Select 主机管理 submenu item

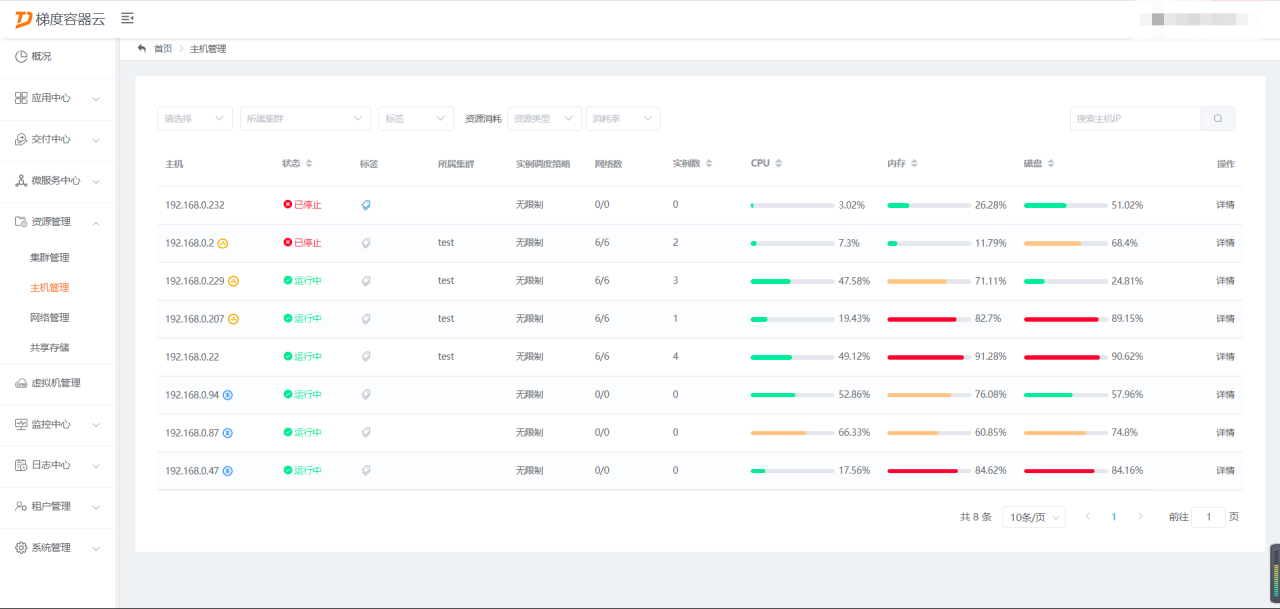tap(50, 287)
